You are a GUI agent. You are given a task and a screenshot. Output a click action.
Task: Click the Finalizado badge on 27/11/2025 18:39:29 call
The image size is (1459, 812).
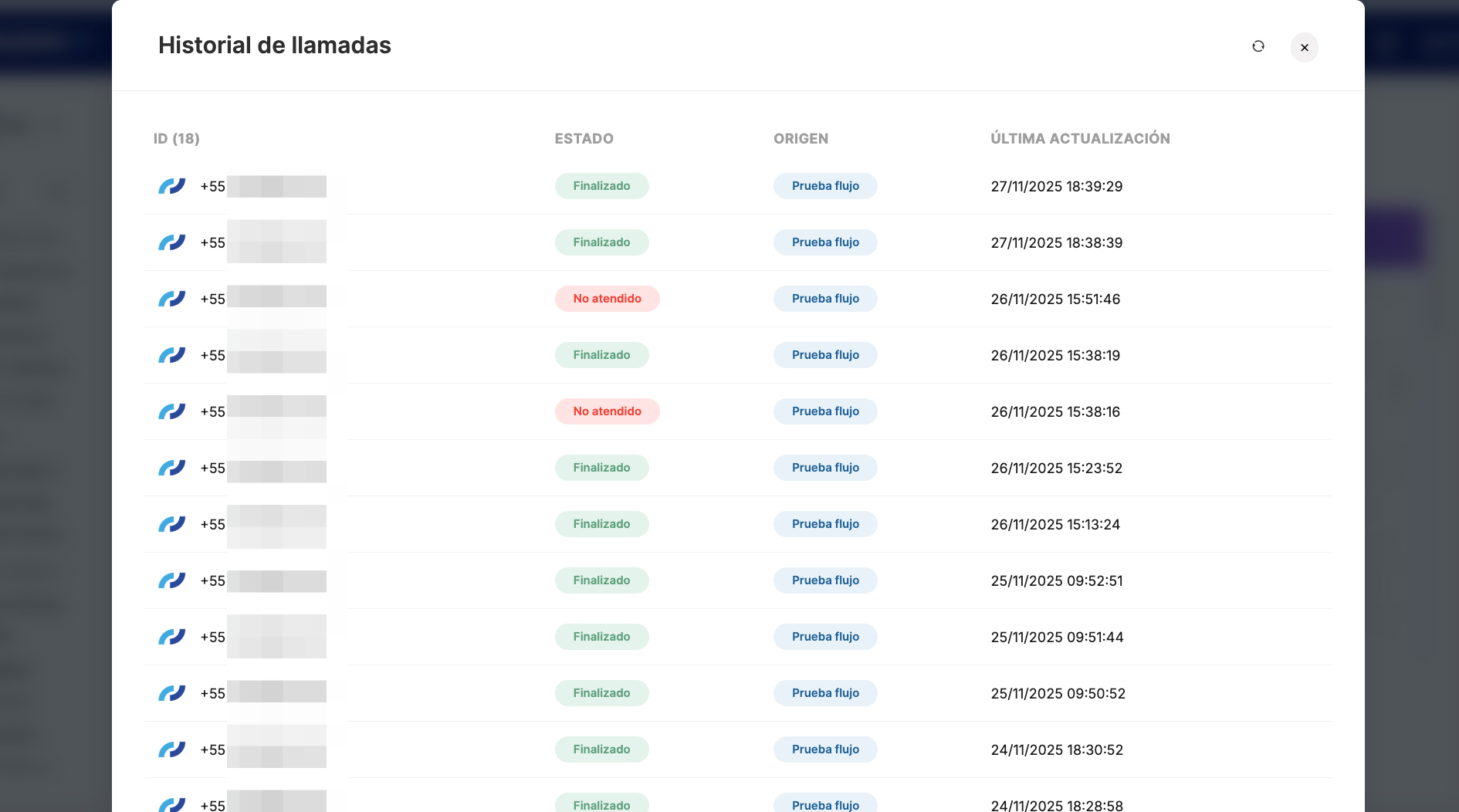tap(601, 186)
